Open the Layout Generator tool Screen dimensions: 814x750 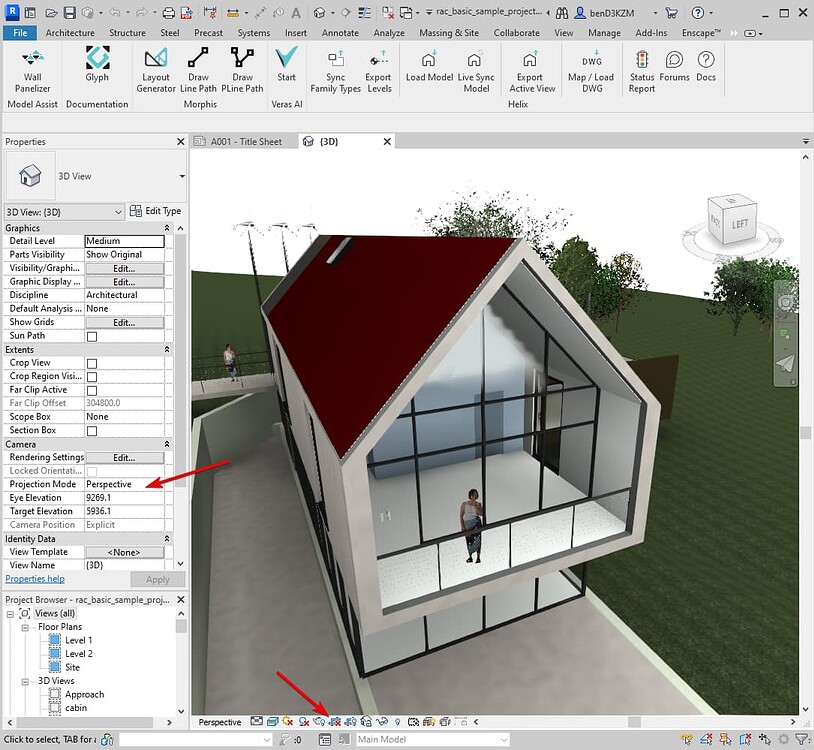155,70
